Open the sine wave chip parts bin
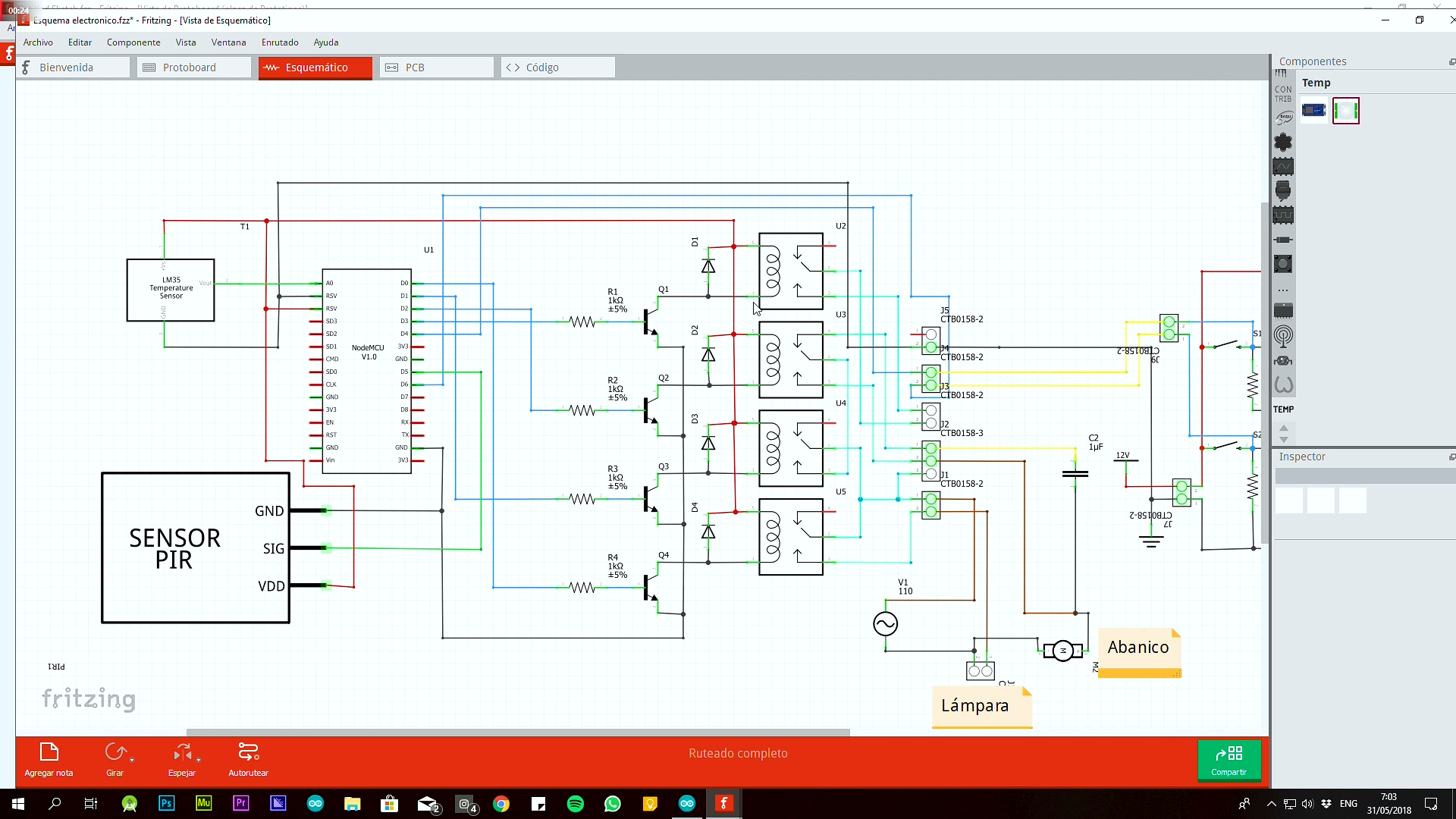 pyautogui.click(x=1283, y=166)
